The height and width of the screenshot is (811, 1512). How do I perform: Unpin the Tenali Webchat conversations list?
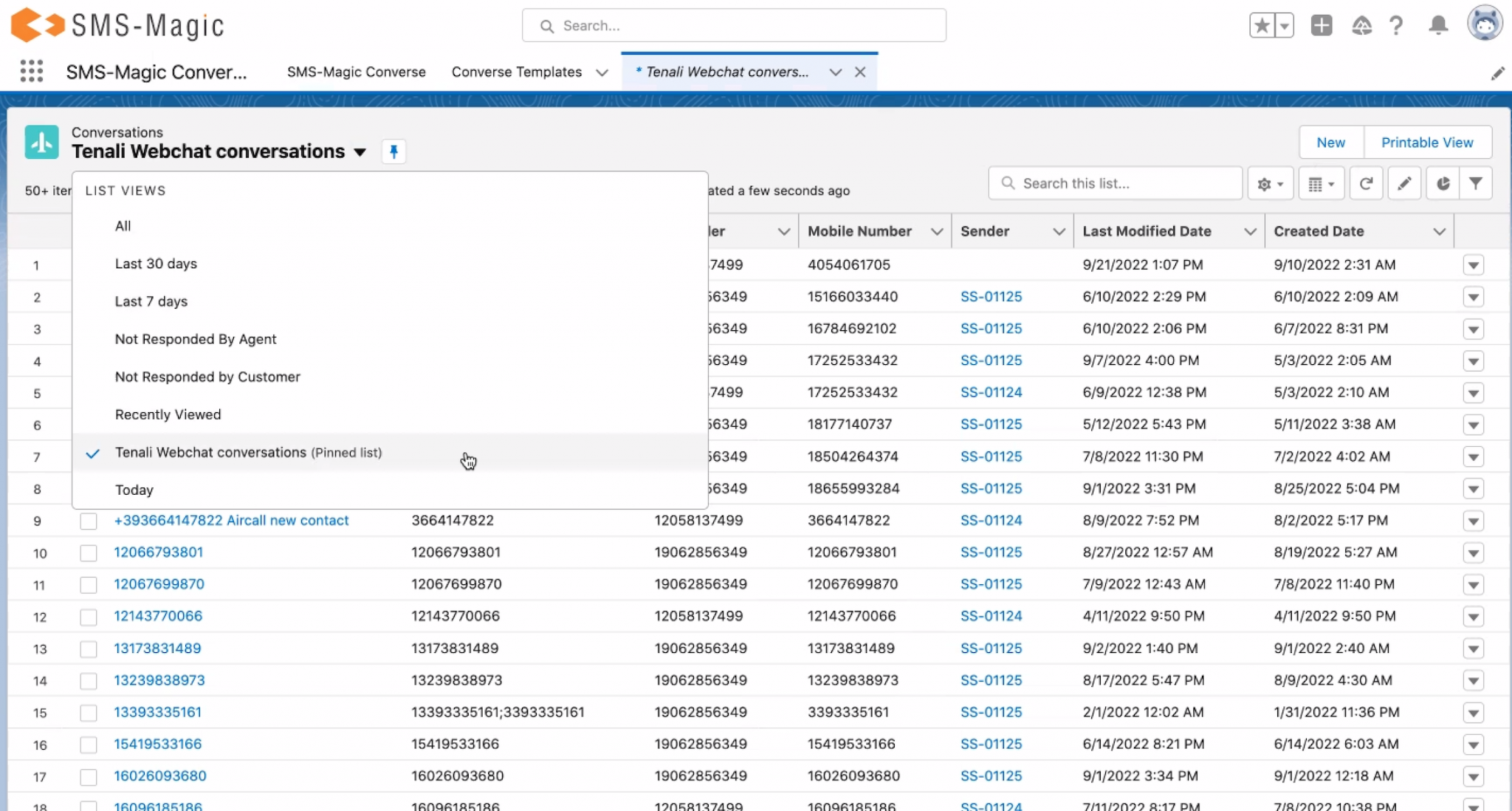(x=394, y=151)
